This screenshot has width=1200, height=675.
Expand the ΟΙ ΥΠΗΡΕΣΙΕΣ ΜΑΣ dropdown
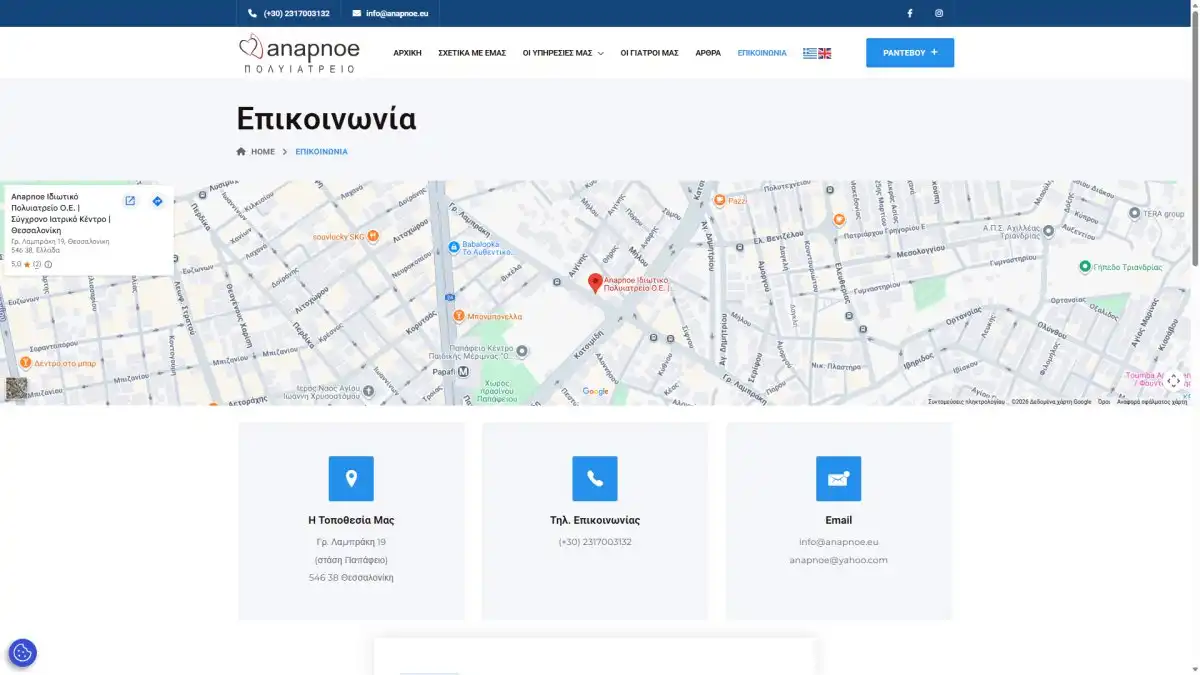(x=563, y=53)
